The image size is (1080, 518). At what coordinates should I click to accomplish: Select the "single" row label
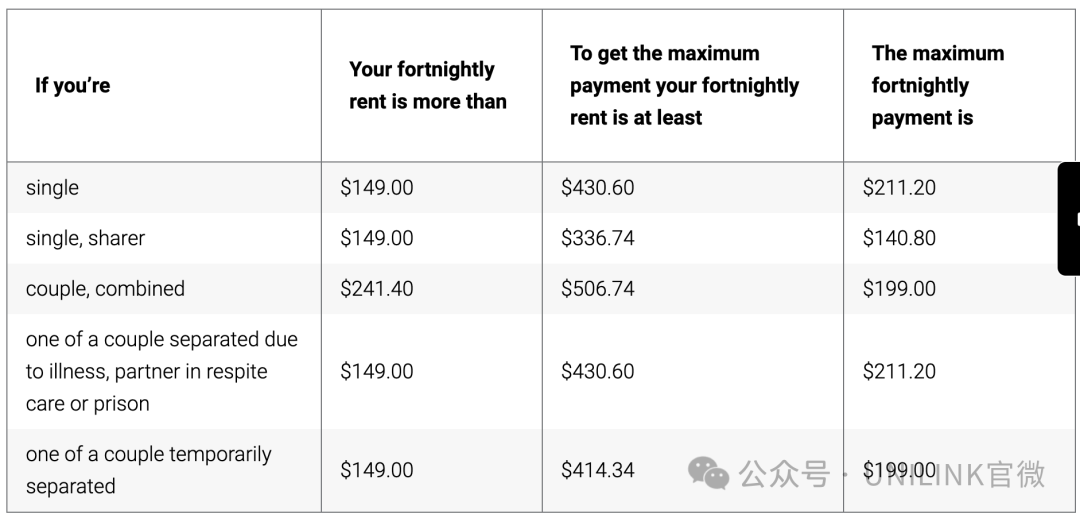[x=52, y=188]
